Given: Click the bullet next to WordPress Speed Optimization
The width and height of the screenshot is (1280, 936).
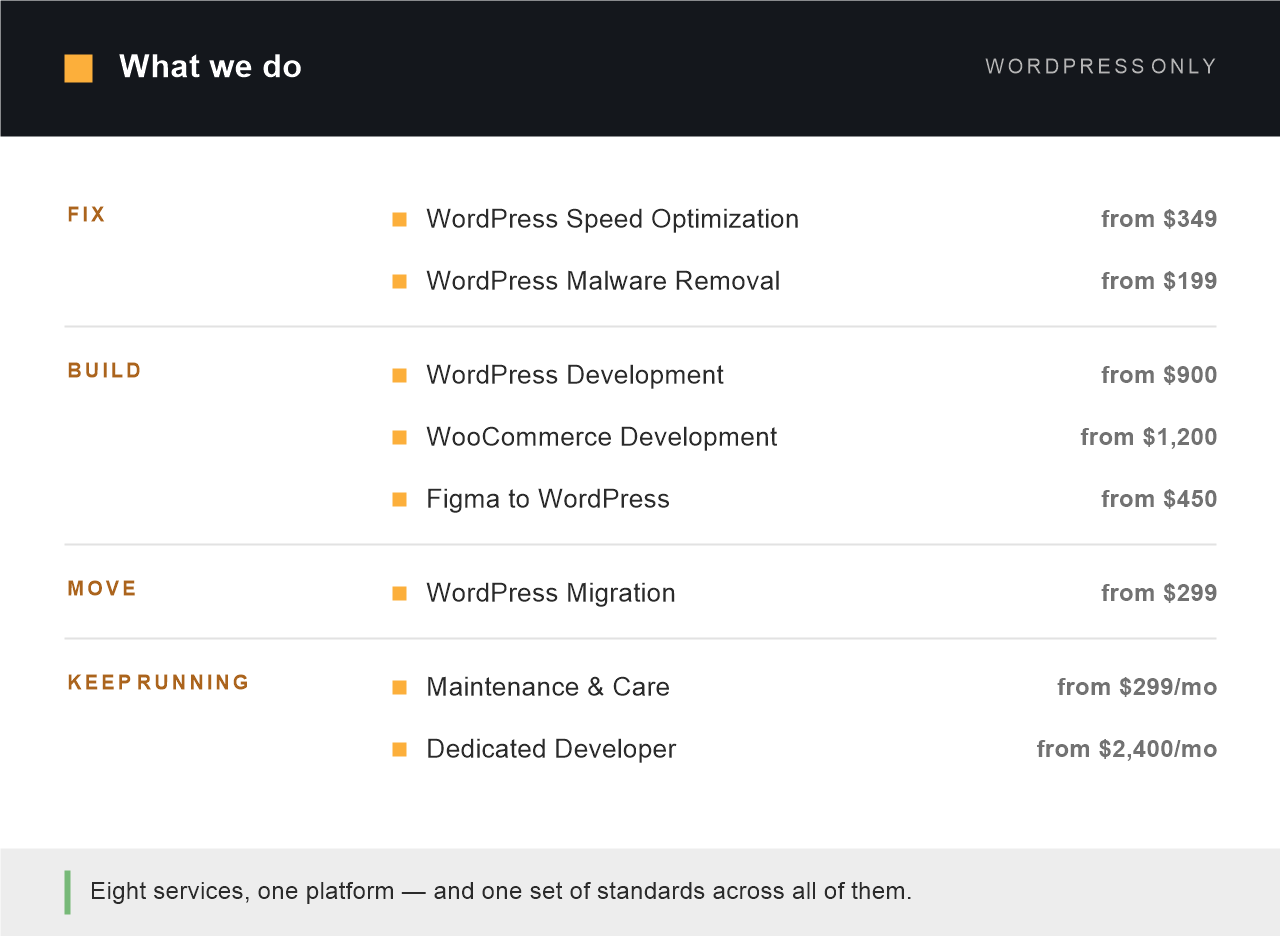Looking at the screenshot, I should [x=400, y=220].
